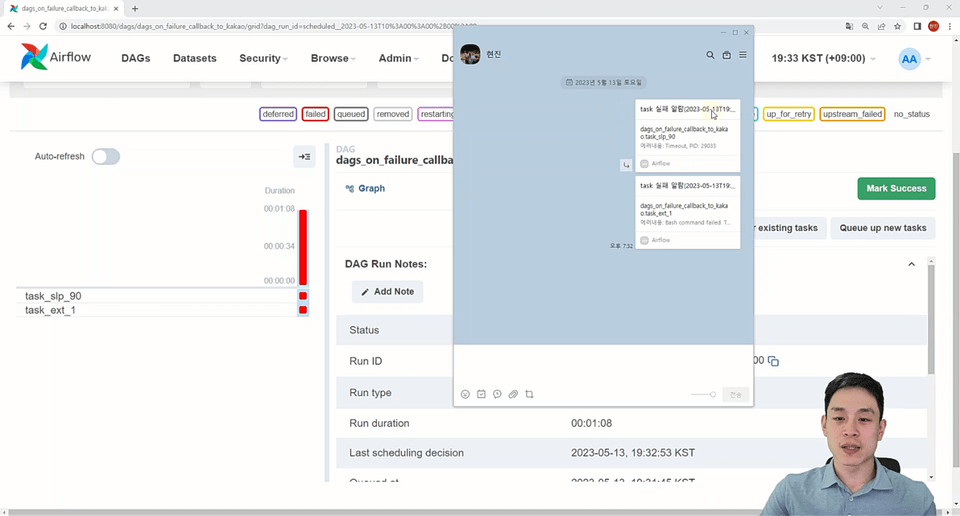Open the 19:33 KST timezone dropdown

click(823, 58)
